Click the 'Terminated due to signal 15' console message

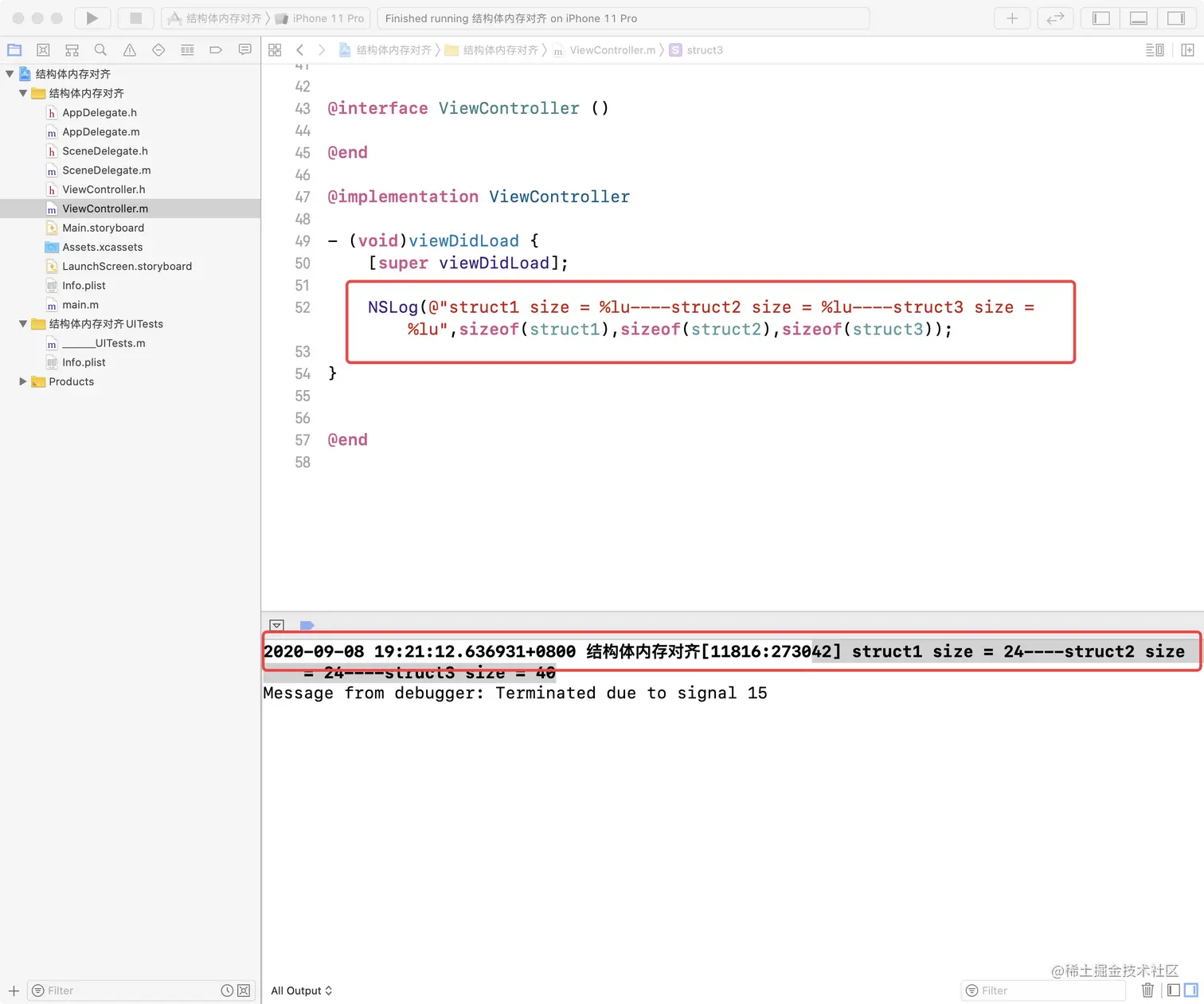coord(631,693)
